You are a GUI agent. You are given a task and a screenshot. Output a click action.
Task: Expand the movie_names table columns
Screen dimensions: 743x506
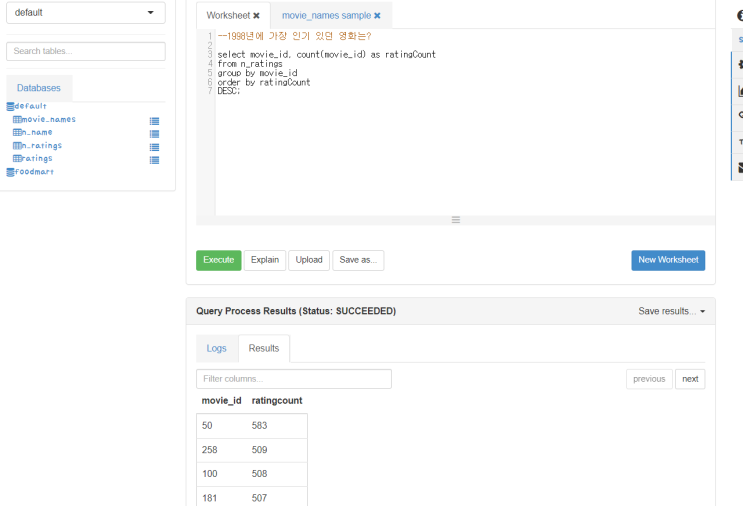point(44,119)
